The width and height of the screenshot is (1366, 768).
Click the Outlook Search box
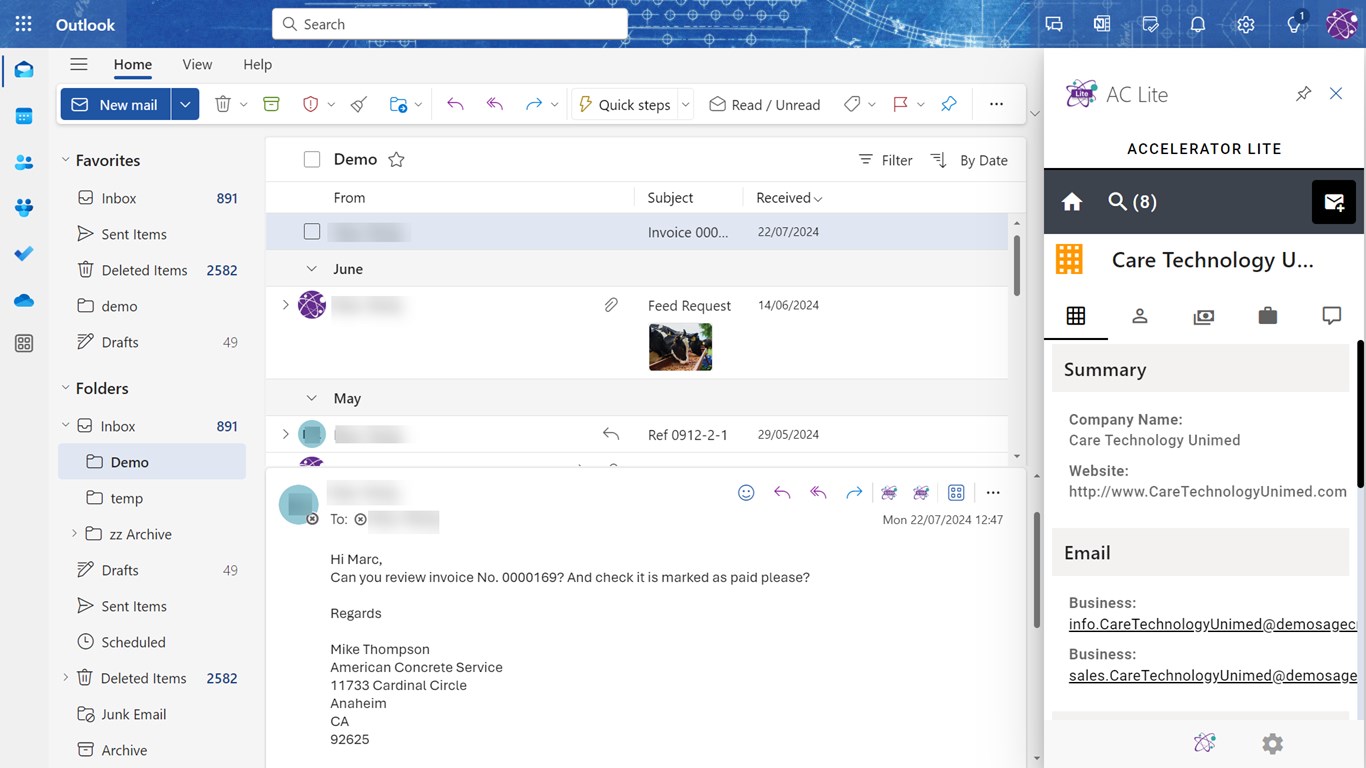pyautogui.click(x=450, y=24)
